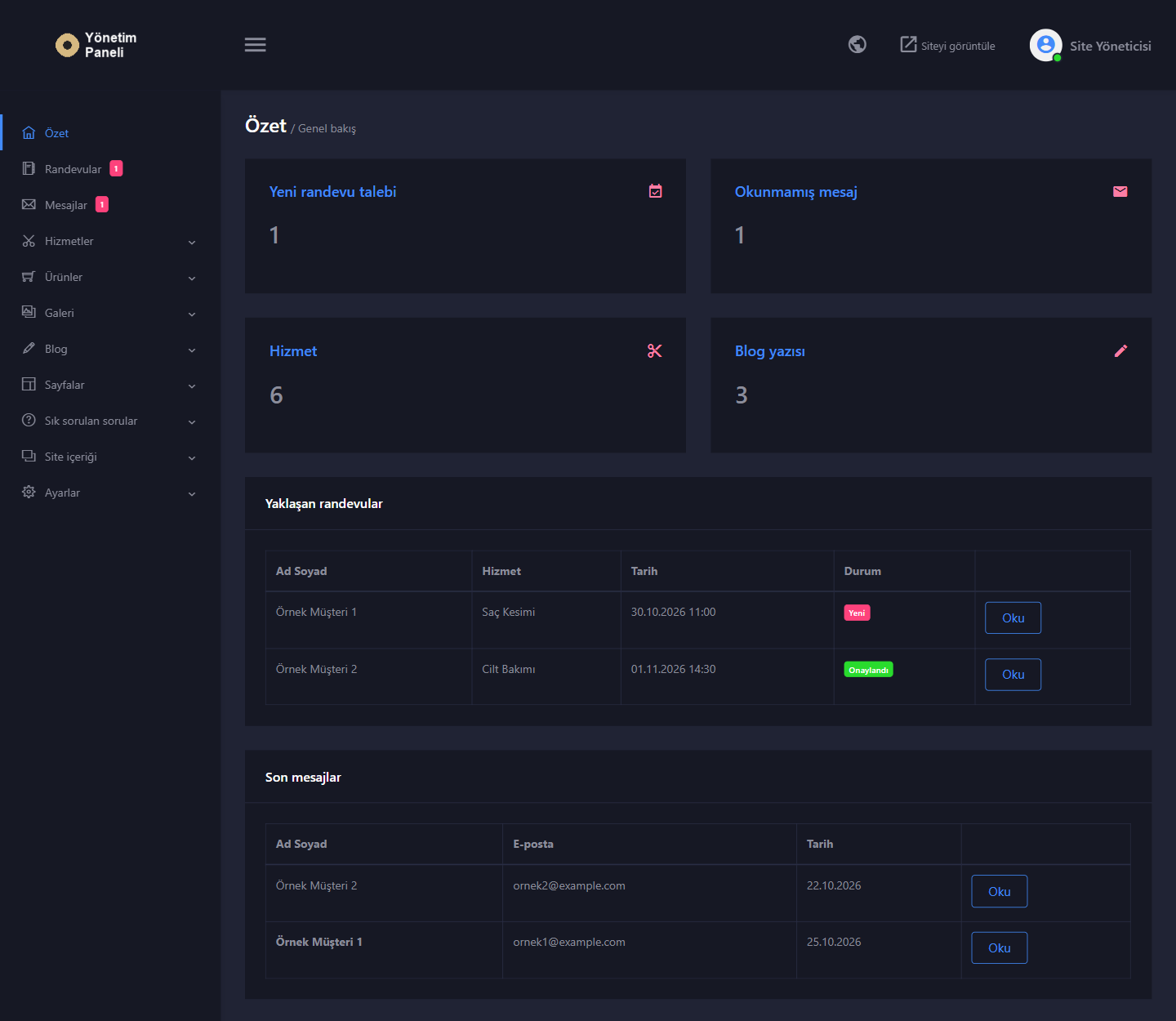Click the Randevular book icon in sidebar
This screenshot has height=1021, width=1176.
click(x=29, y=168)
